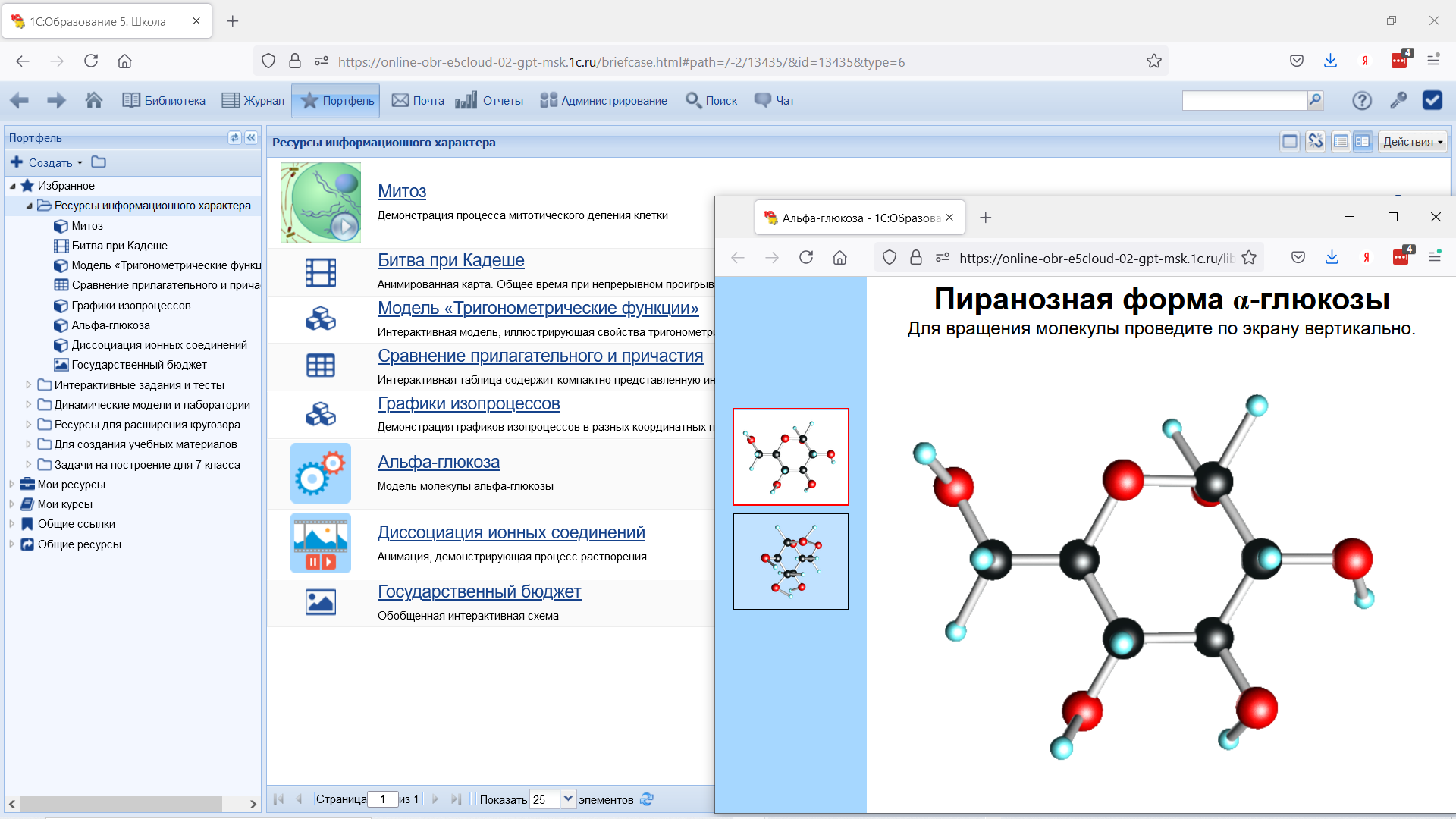Collapse Ресурсы информационного характера tree folder

click(30, 206)
